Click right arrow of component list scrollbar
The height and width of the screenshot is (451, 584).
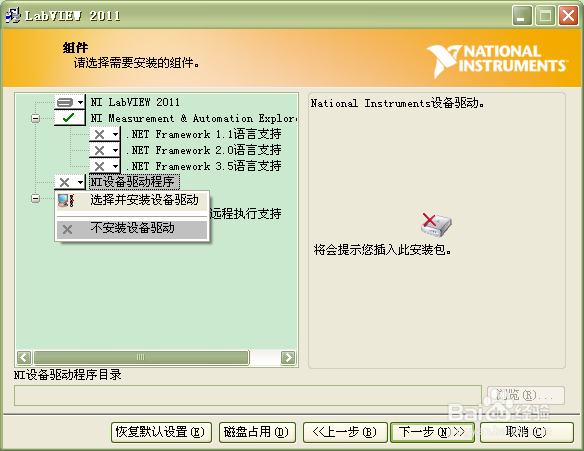pyautogui.click(x=288, y=358)
